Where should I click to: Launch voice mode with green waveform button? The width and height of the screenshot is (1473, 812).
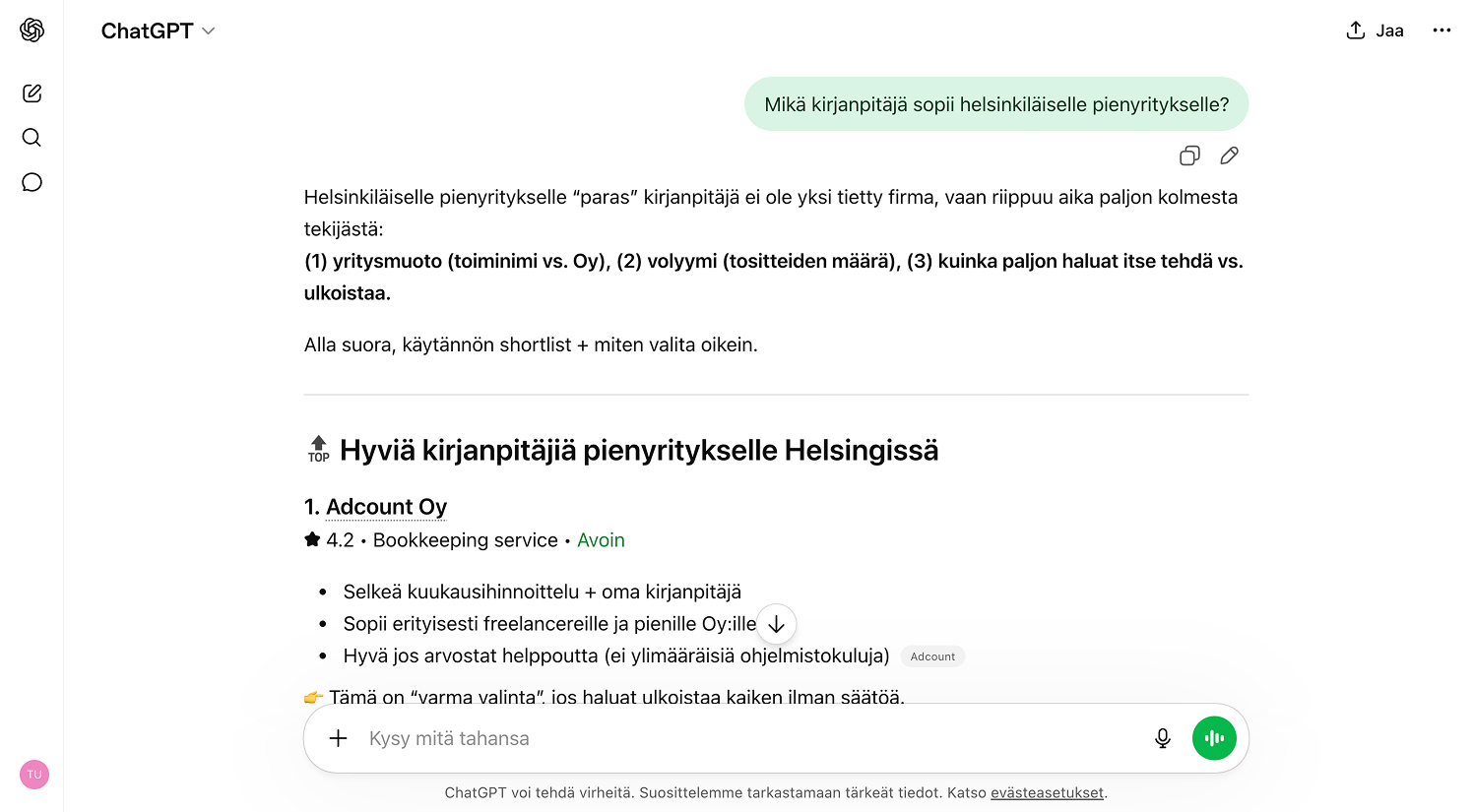pyautogui.click(x=1214, y=738)
